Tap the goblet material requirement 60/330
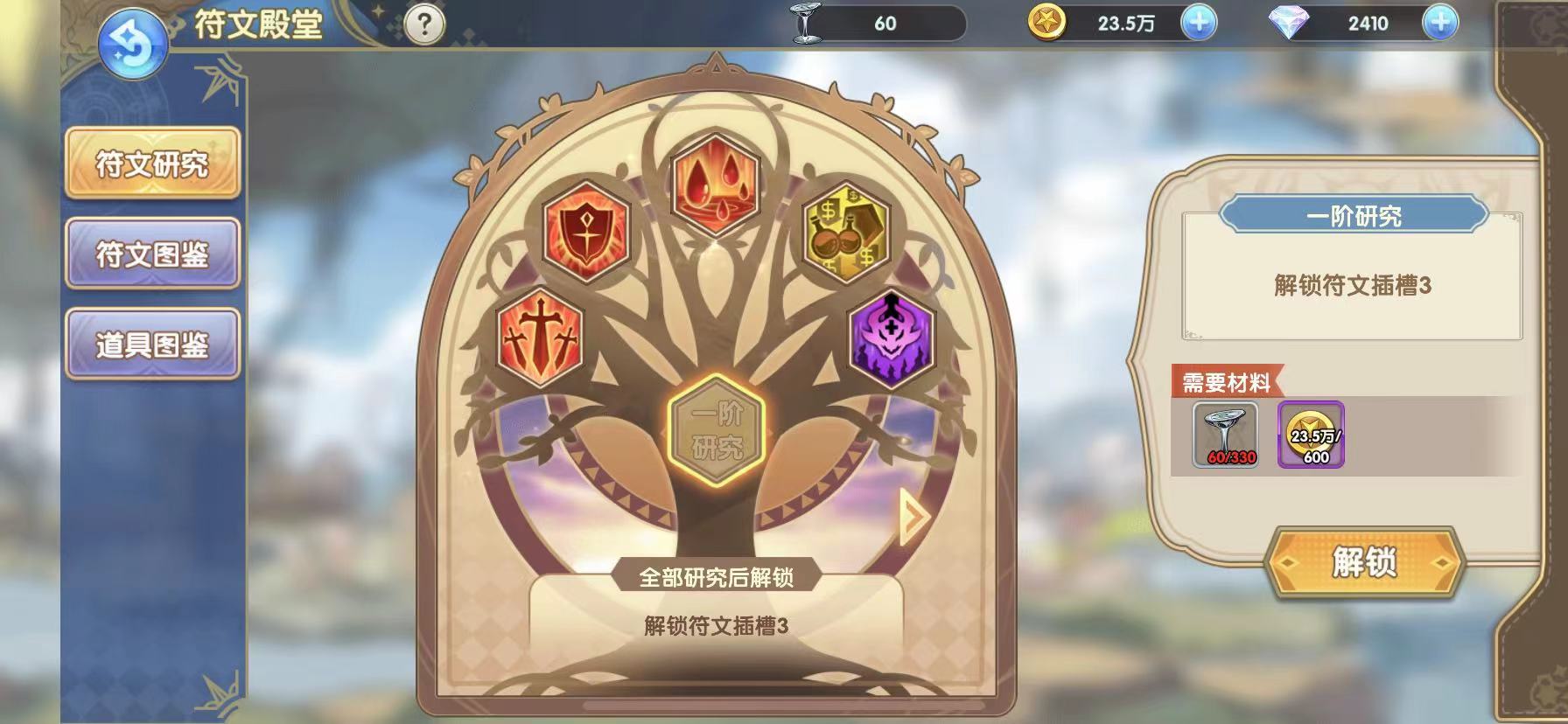The height and width of the screenshot is (724, 1568). click(1226, 435)
